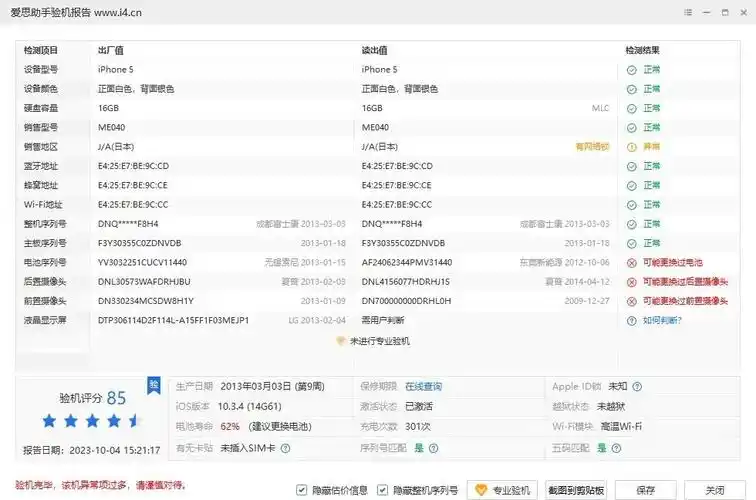
Task: Click the blue 验 ribbon badge
Action: [x=154, y=385]
